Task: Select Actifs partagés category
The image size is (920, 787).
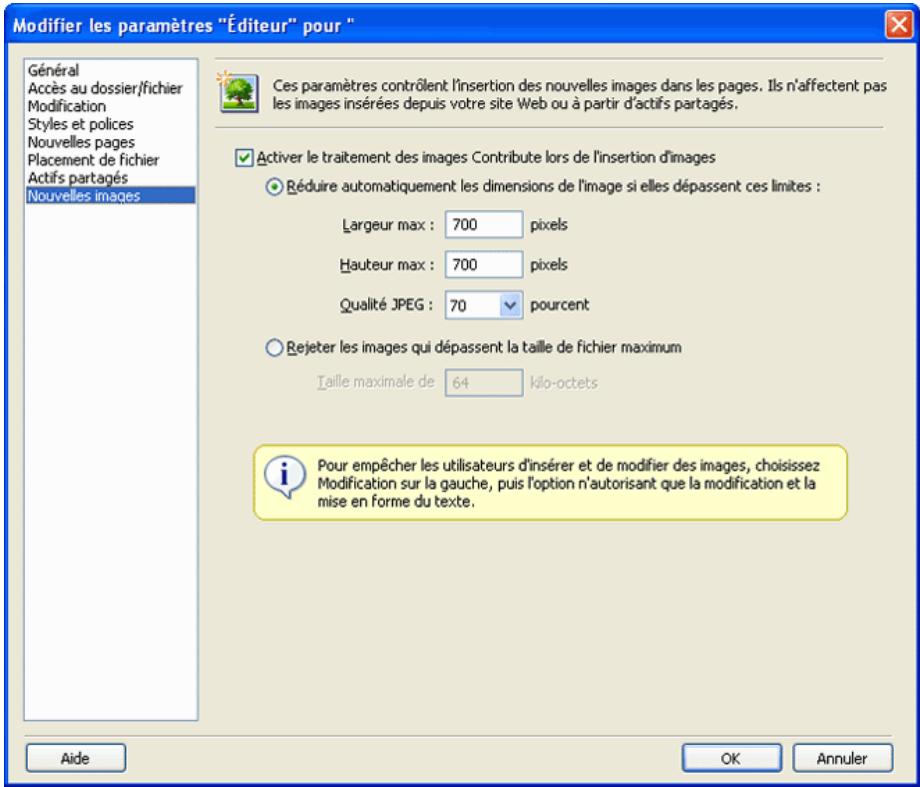Action: pos(111,178)
